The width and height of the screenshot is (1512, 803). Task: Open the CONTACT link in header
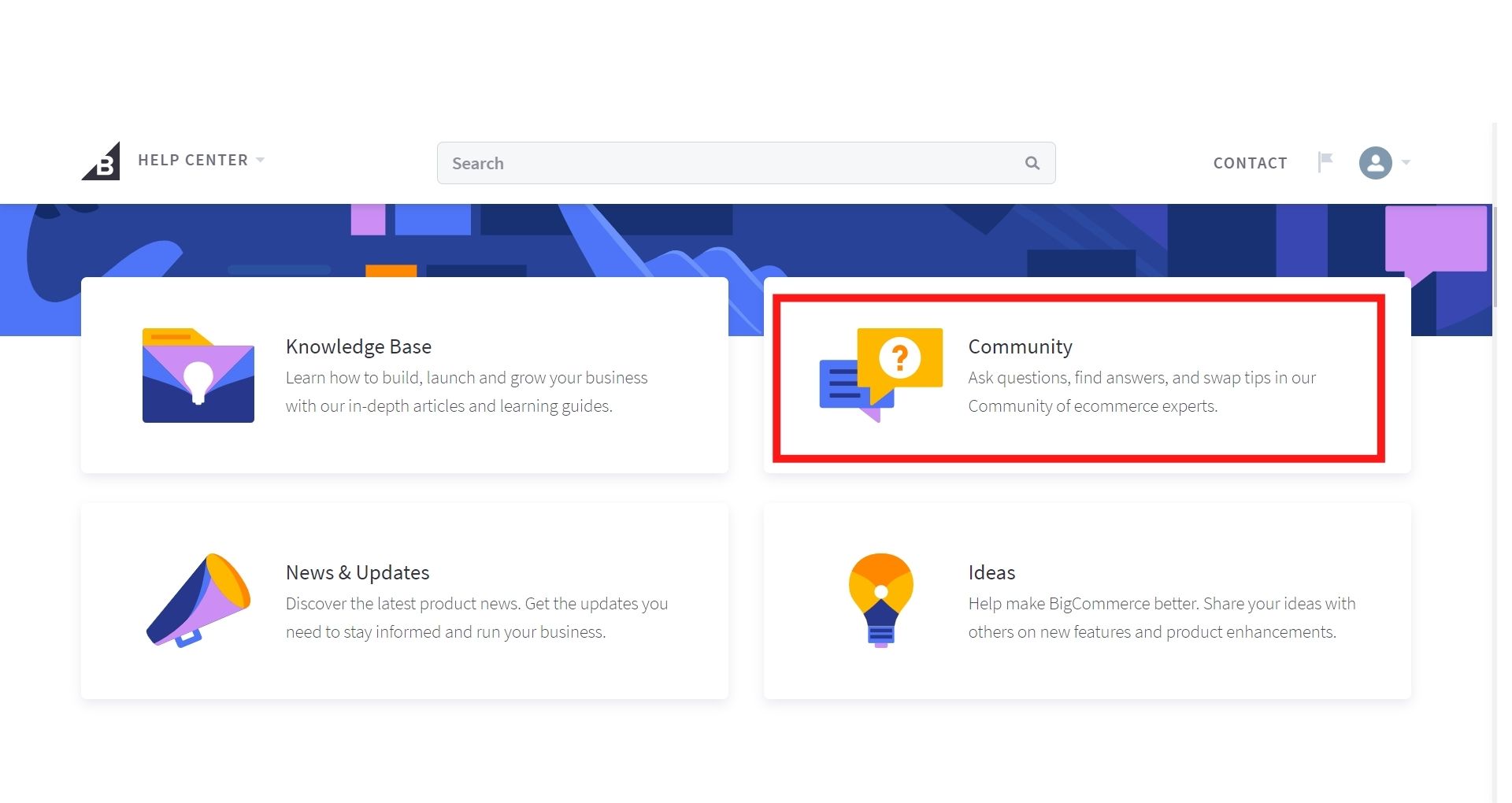click(x=1250, y=163)
